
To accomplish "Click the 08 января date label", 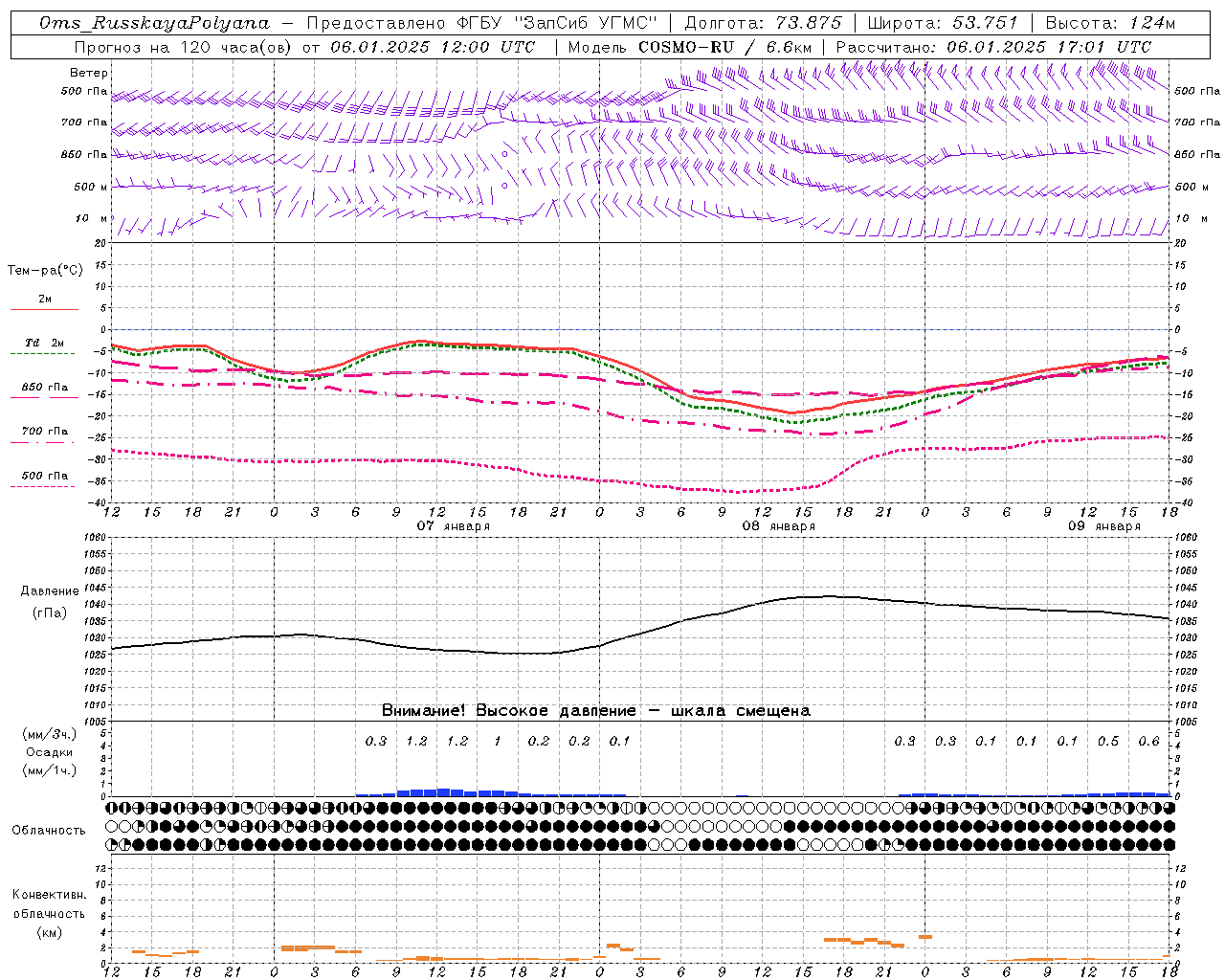I will click(778, 526).
